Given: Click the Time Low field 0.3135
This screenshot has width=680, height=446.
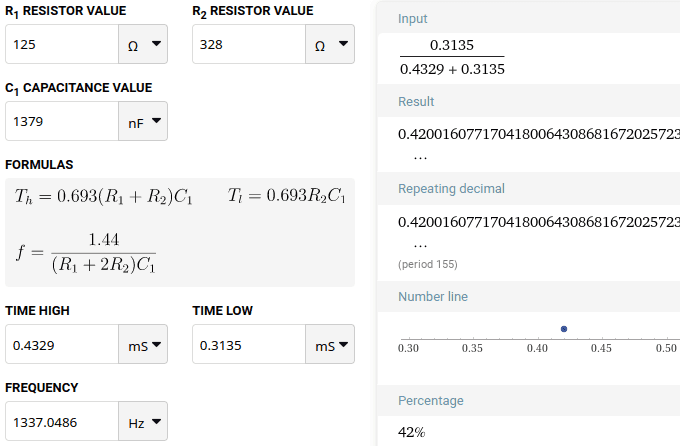Looking at the screenshot, I should click(249, 344).
